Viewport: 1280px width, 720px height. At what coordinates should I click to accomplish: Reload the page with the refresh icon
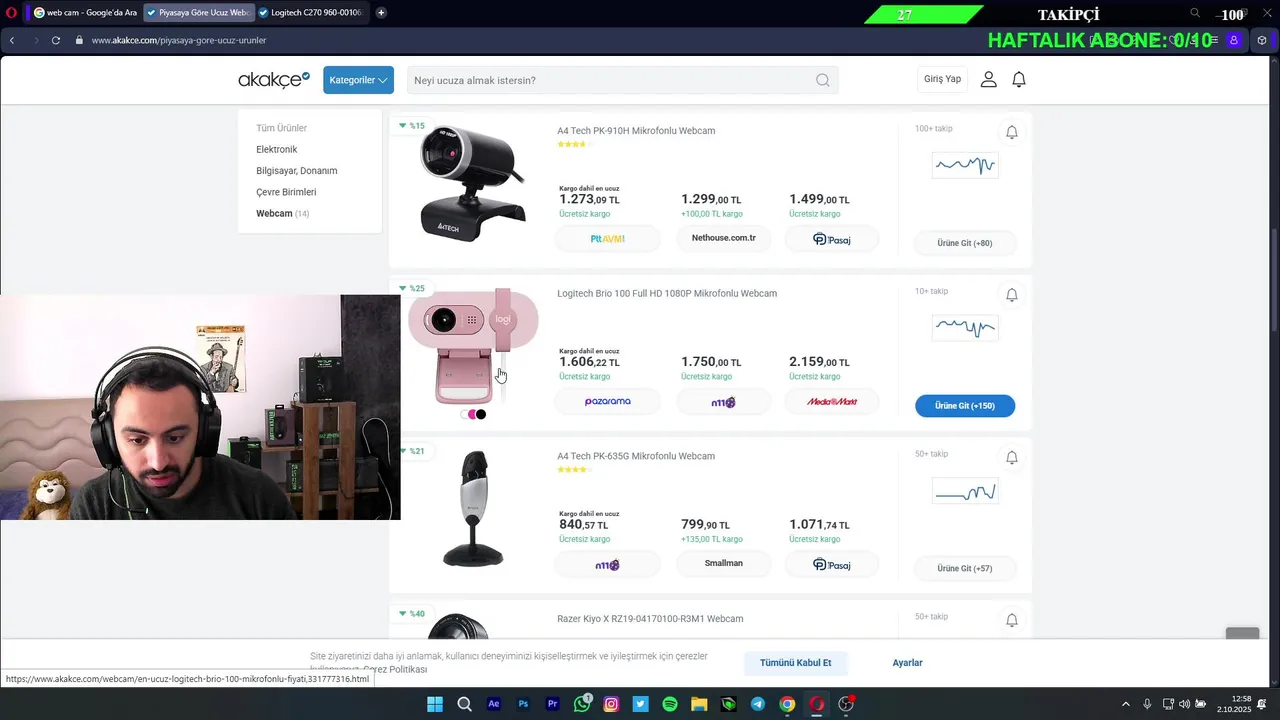56,40
